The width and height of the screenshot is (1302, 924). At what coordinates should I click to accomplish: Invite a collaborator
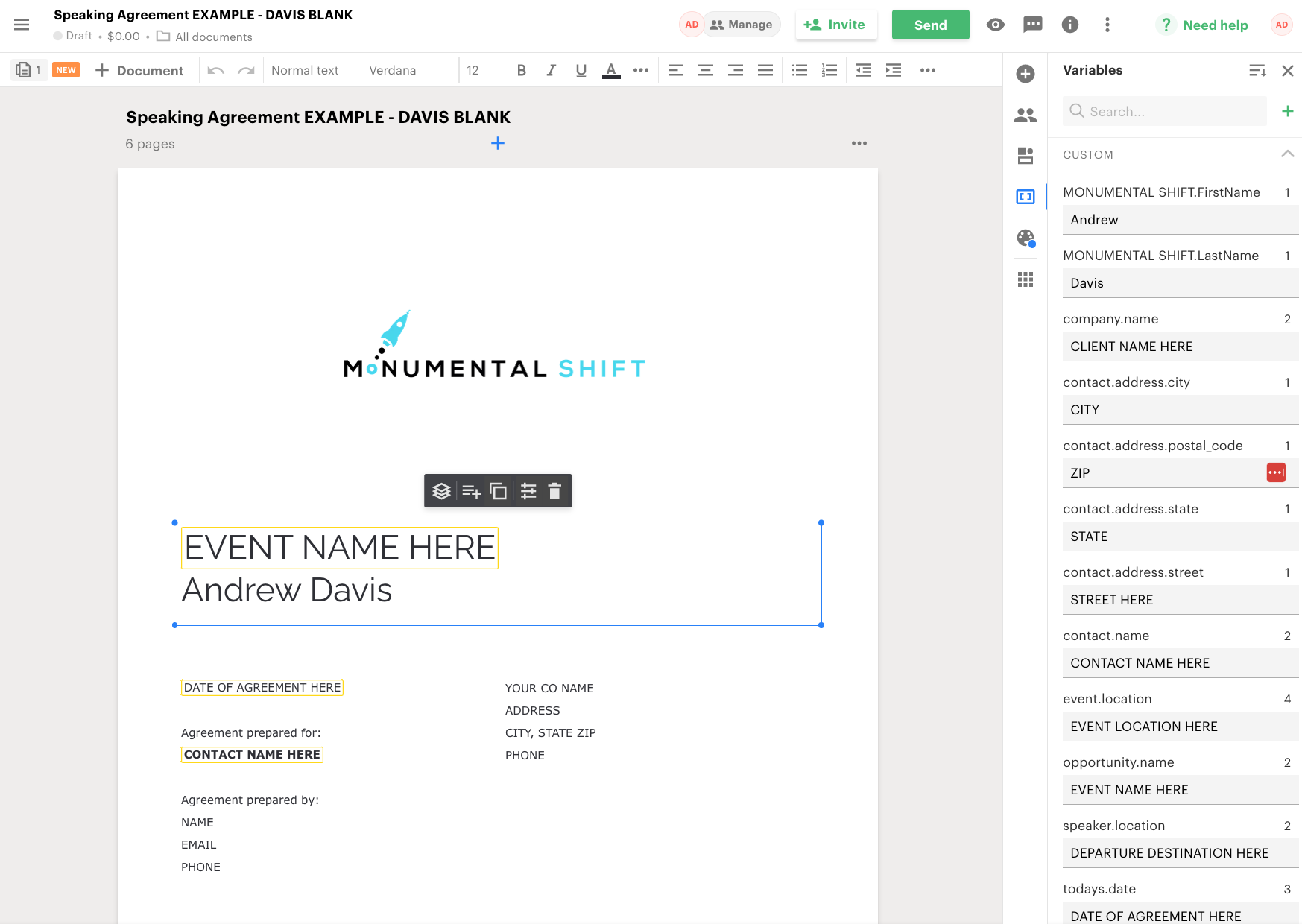836,25
